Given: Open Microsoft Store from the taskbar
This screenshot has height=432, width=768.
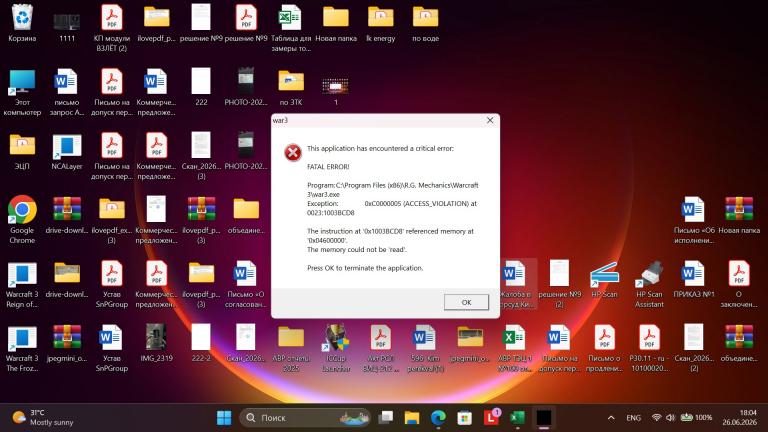Looking at the screenshot, I should [x=464, y=418].
